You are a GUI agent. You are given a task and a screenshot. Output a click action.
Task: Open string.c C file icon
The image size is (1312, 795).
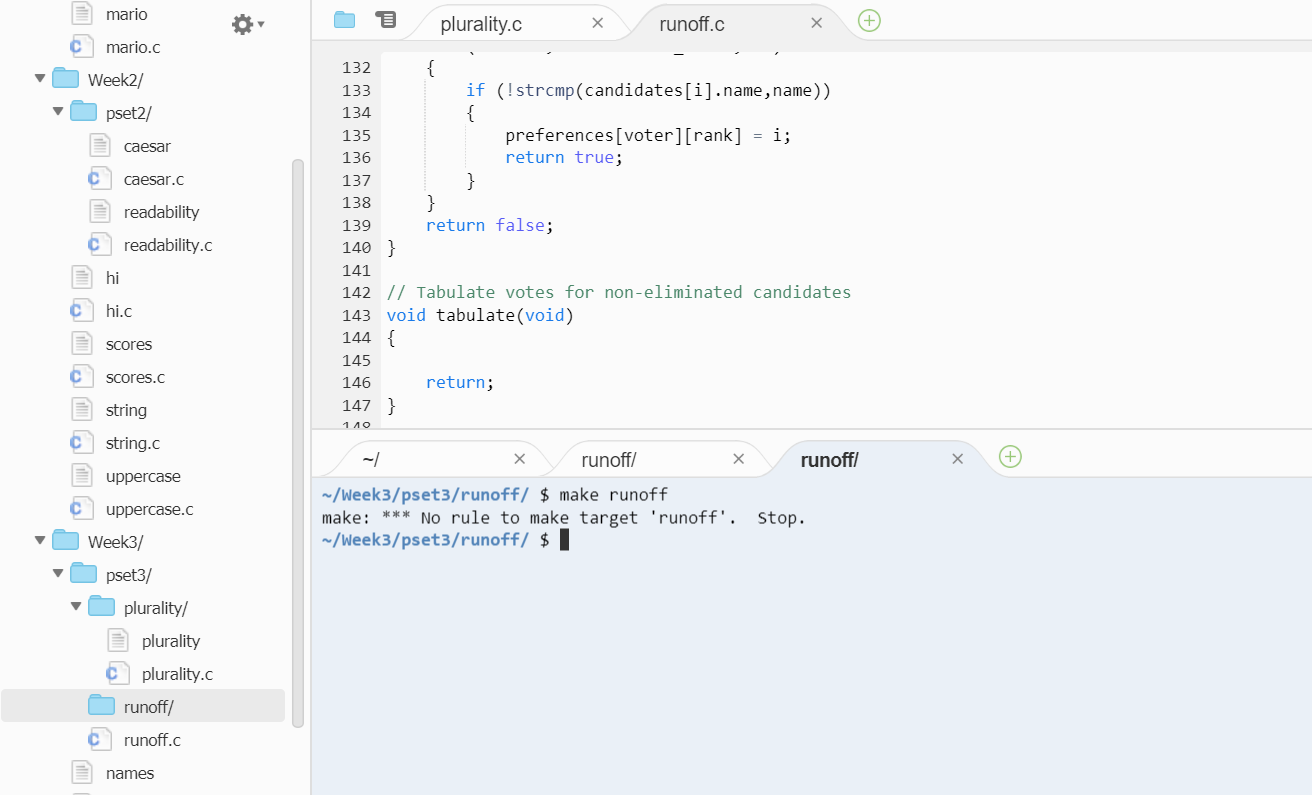pos(82,443)
